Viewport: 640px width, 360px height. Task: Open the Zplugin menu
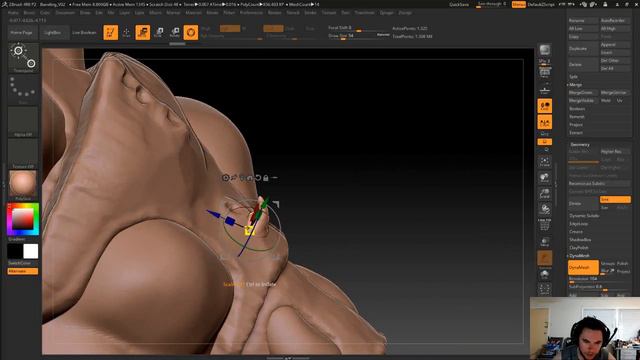click(x=386, y=13)
